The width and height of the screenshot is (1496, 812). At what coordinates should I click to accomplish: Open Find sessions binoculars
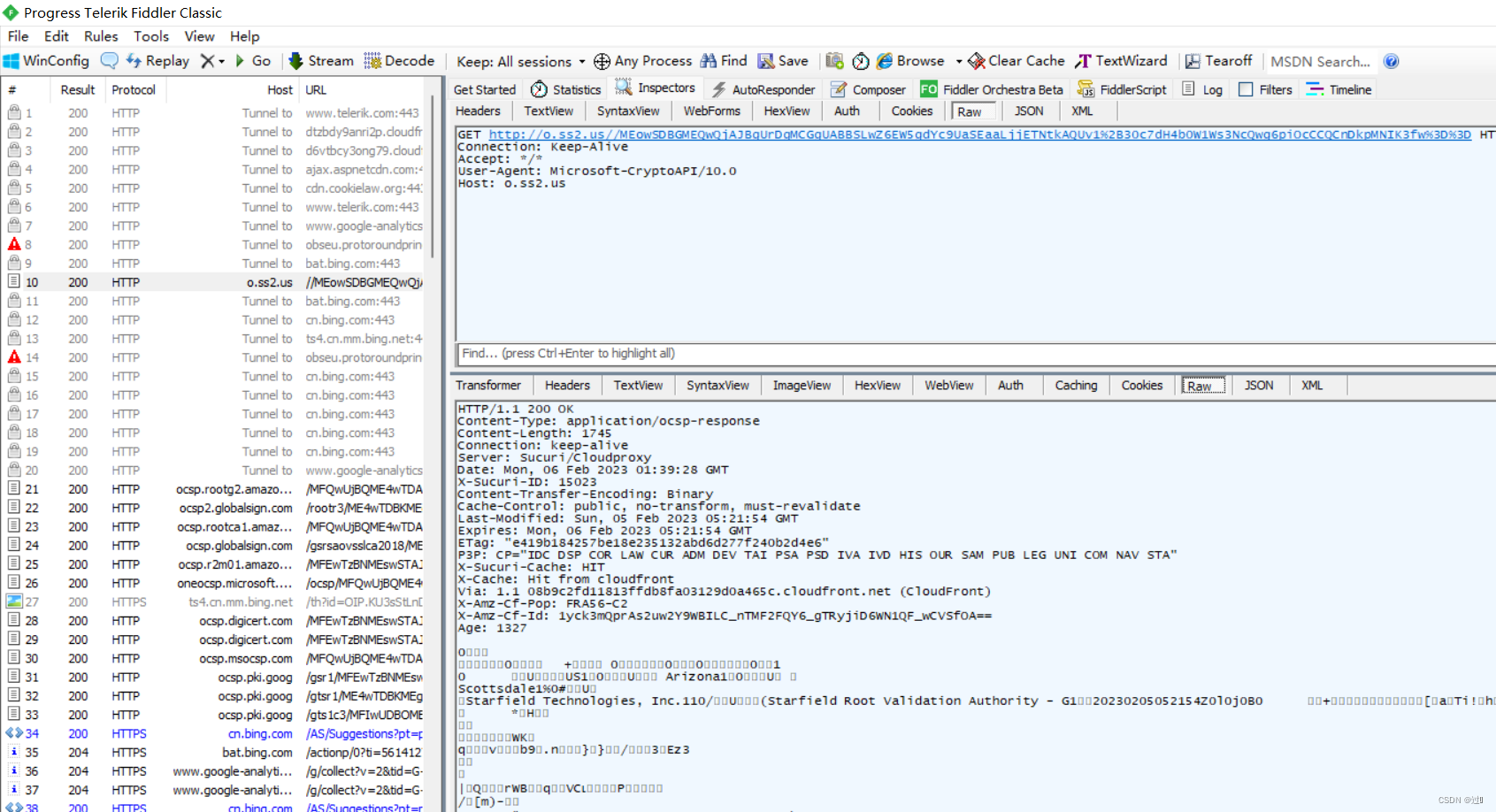(723, 61)
